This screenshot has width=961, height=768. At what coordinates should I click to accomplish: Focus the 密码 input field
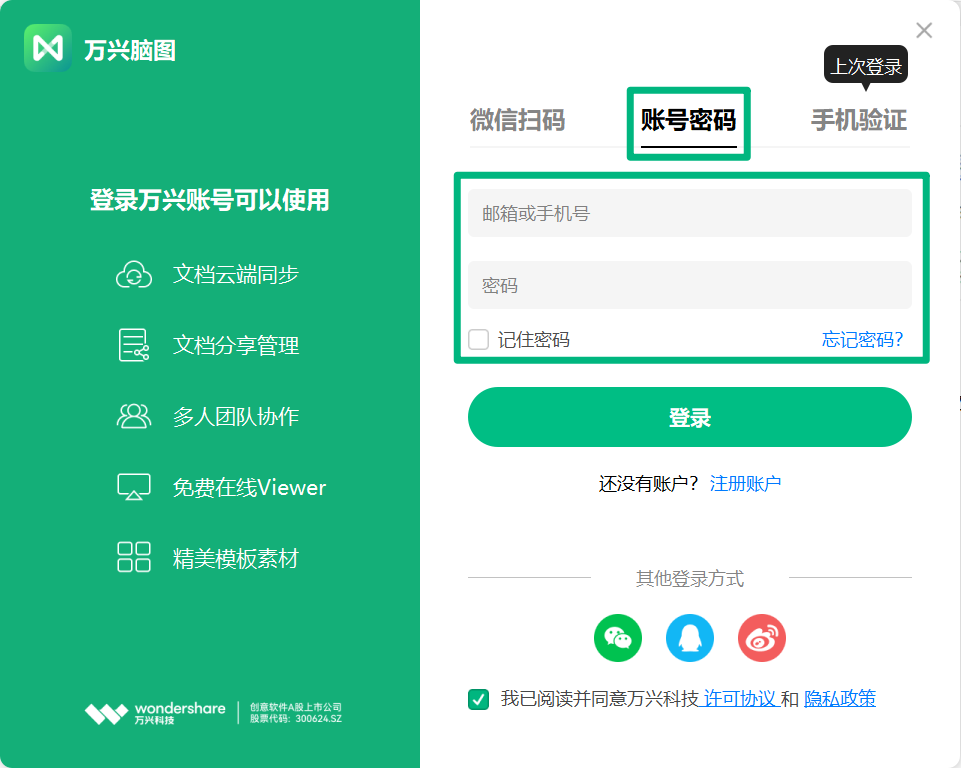(x=689, y=285)
